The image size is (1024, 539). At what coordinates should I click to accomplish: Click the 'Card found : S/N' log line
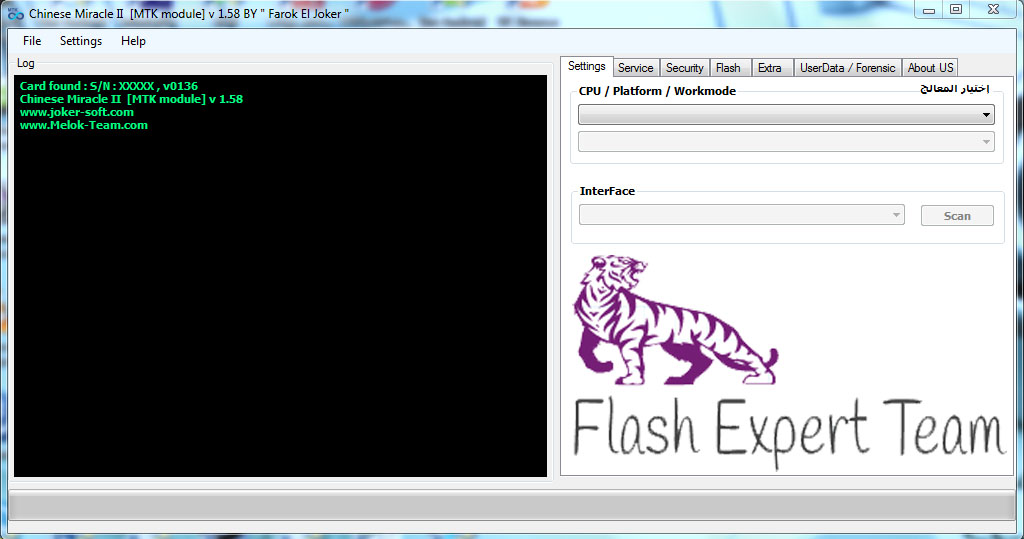[108, 86]
